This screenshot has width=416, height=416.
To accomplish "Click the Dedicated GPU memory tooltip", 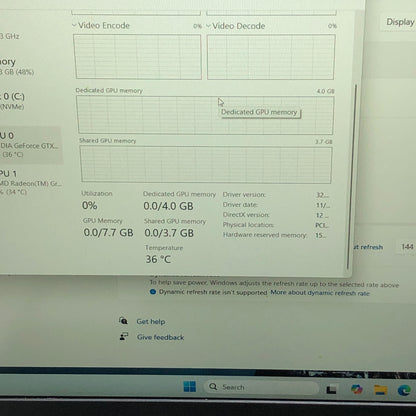I will (x=260, y=112).
